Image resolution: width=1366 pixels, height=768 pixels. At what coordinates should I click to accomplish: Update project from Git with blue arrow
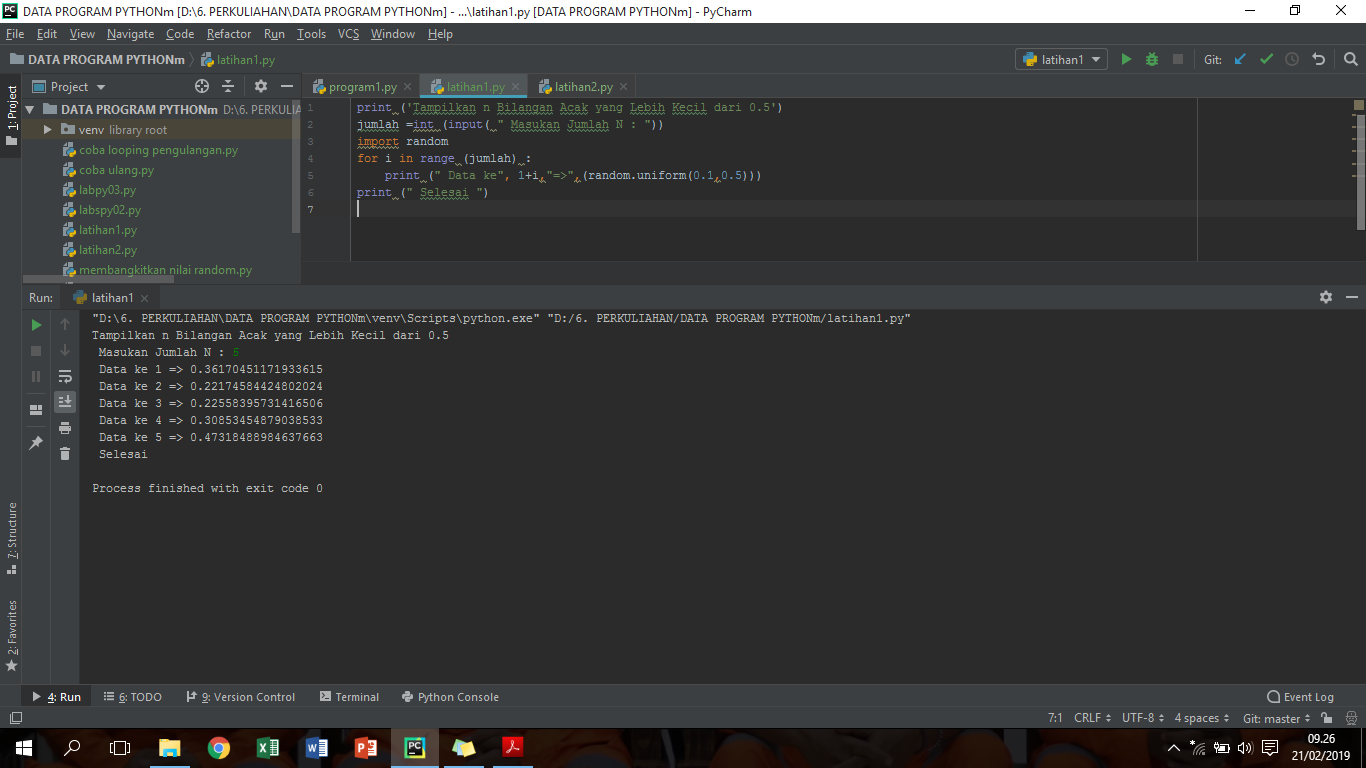[1241, 59]
